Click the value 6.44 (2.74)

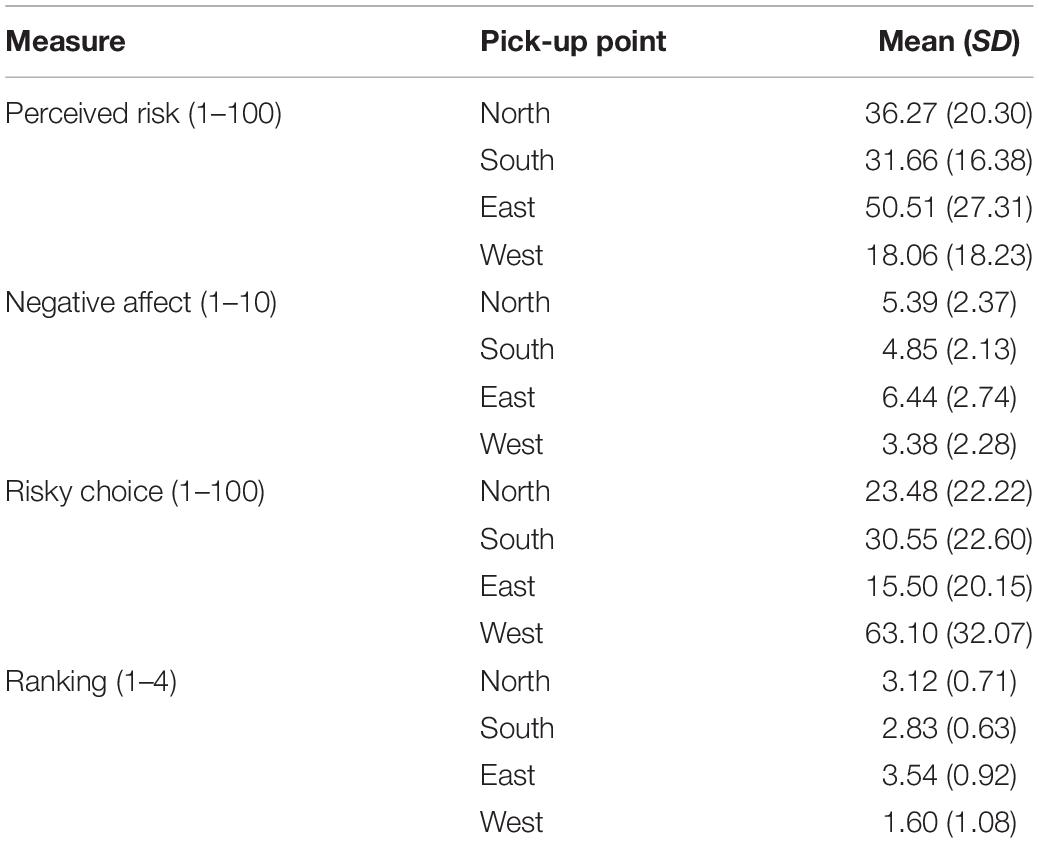(x=949, y=397)
